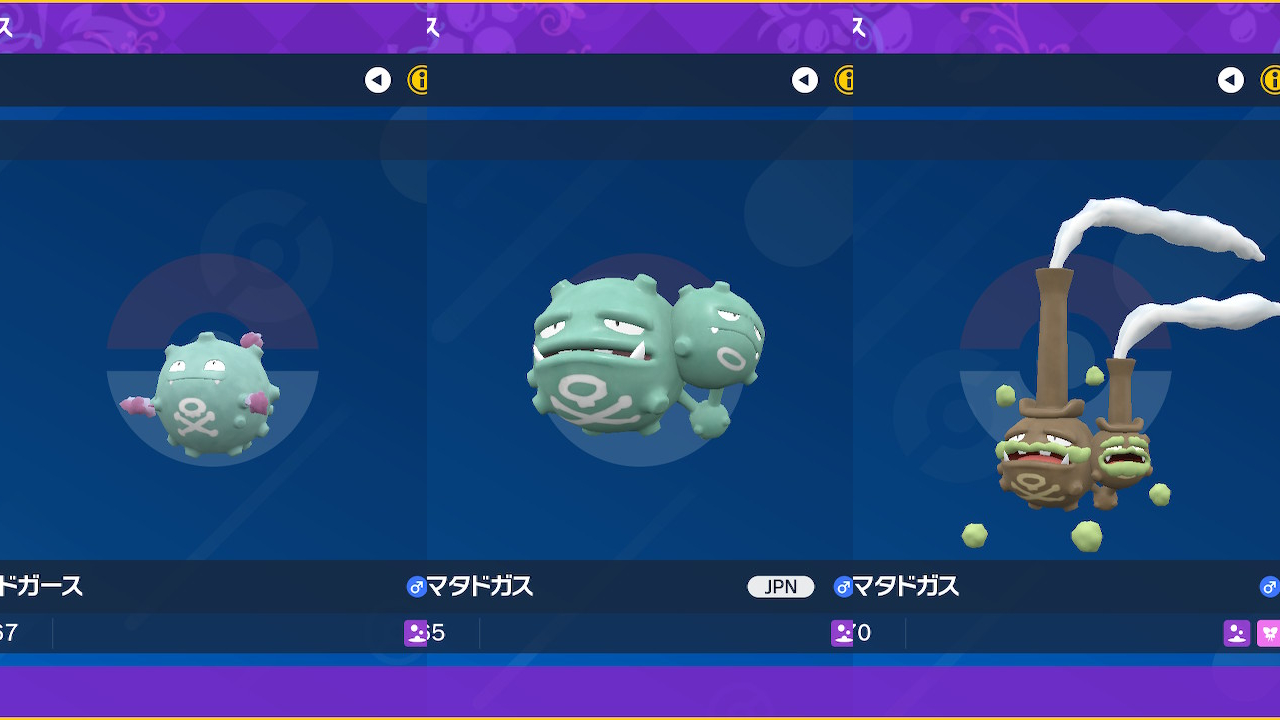Screen dimensions: 1280x720
Task: Click the ドガース name label
Action: [41, 587]
